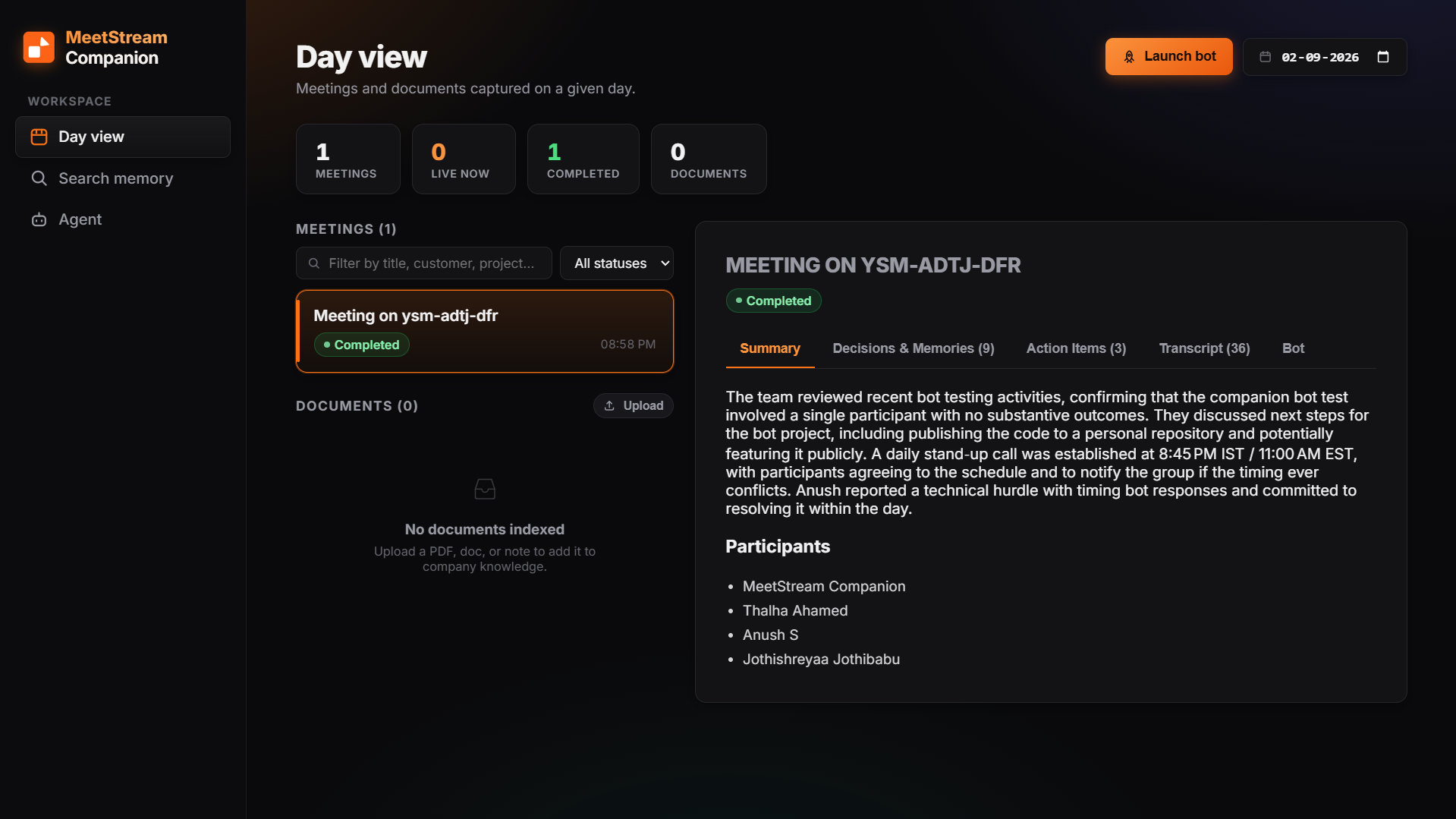
Task: Select the 0 Documents stat card
Action: [x=709, y=159]
